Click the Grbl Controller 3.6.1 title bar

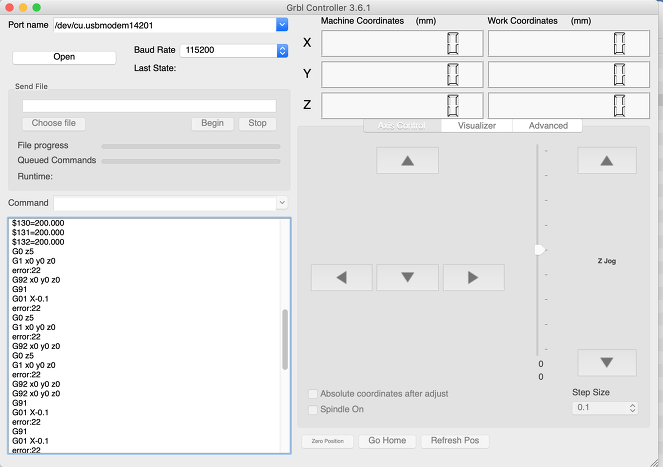point(329,8)
